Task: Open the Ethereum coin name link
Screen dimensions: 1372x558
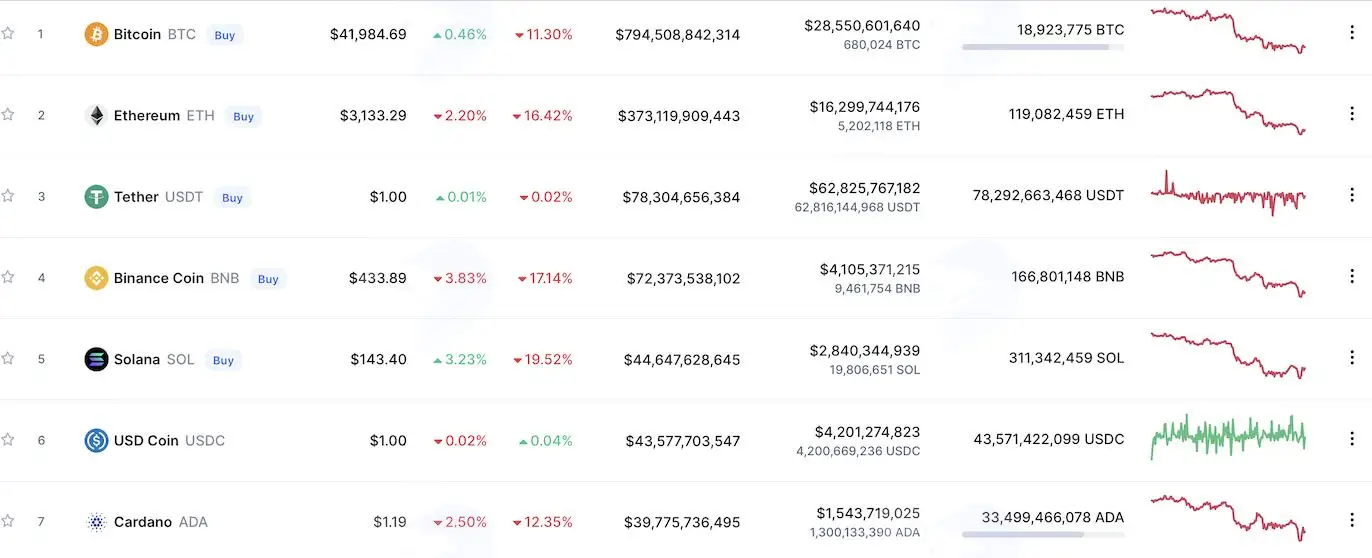Action: 147,116
